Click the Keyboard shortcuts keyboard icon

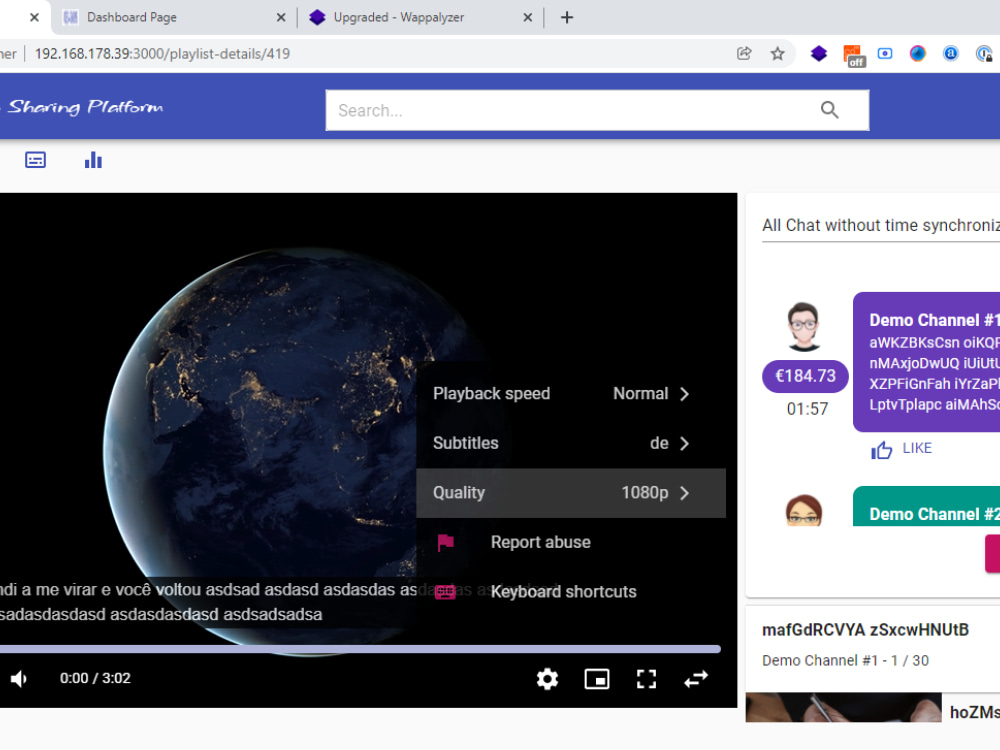[x=445, y=592]
